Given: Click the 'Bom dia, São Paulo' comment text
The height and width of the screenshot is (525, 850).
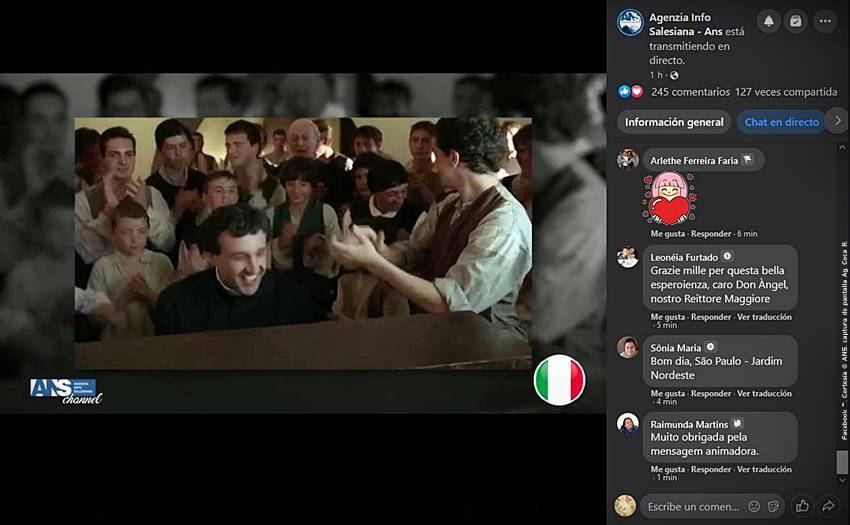Looking at the screenshot, I should pos(716,368).
